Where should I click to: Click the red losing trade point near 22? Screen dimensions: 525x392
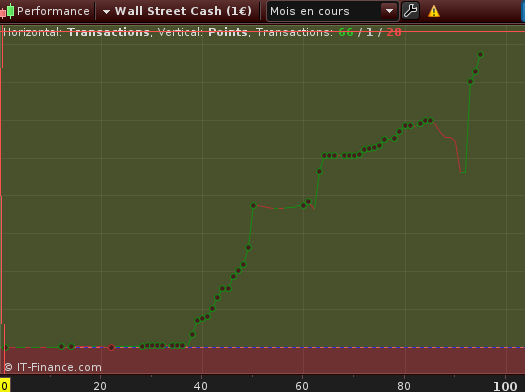coord(111,347)
